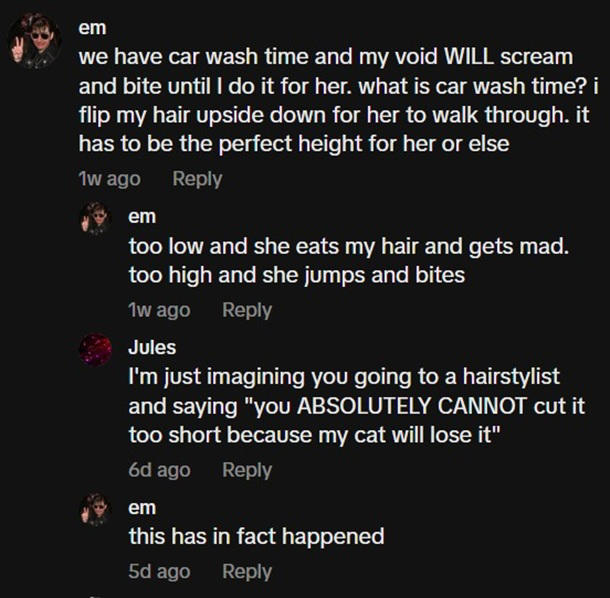The image size is (610, 598).
Task: Click em's avatar next to 'too low' reply
Action: click(96, 218)
